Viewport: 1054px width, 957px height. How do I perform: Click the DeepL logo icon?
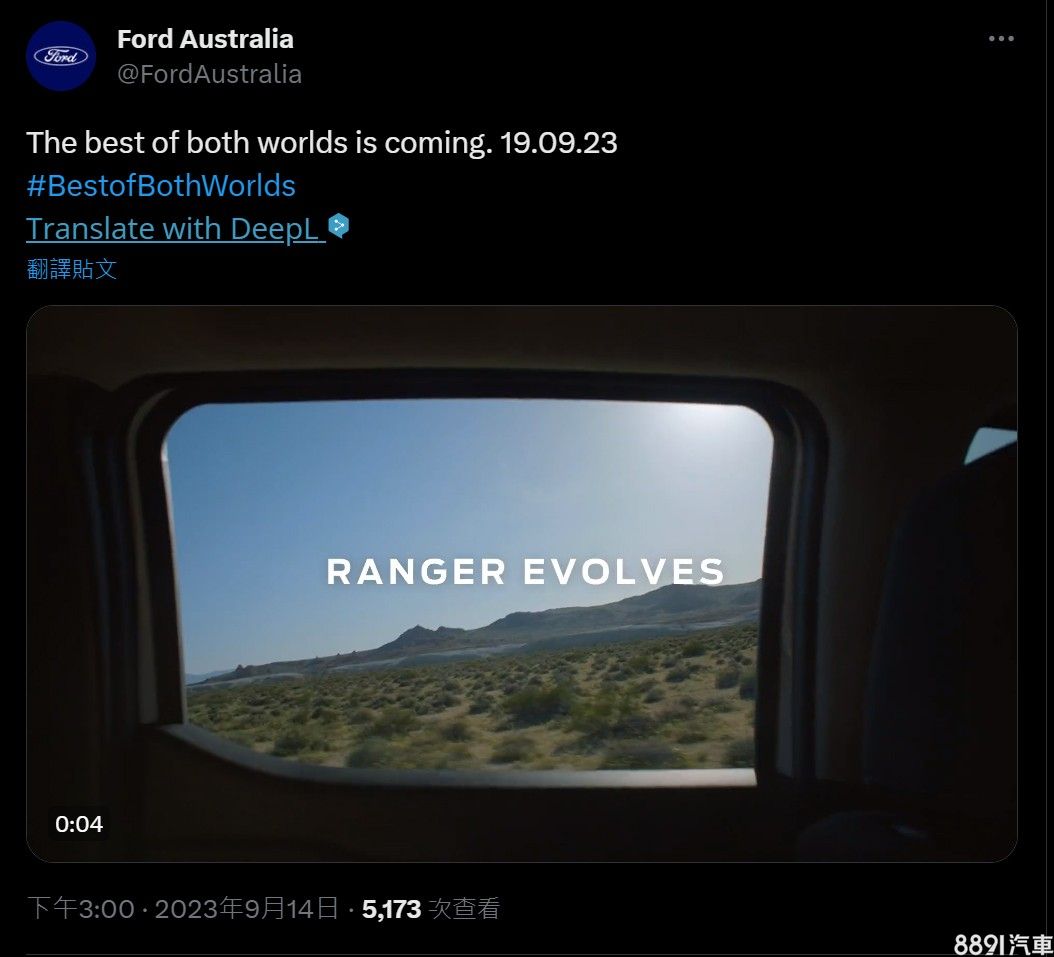point(340,227)
